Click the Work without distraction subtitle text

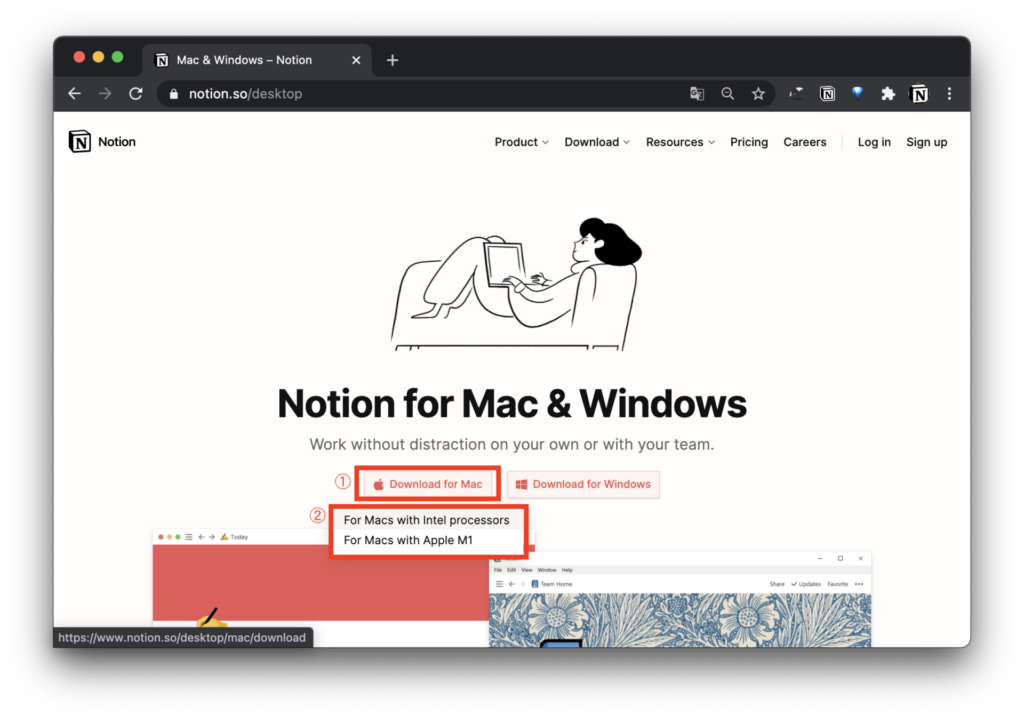[512, 444]
